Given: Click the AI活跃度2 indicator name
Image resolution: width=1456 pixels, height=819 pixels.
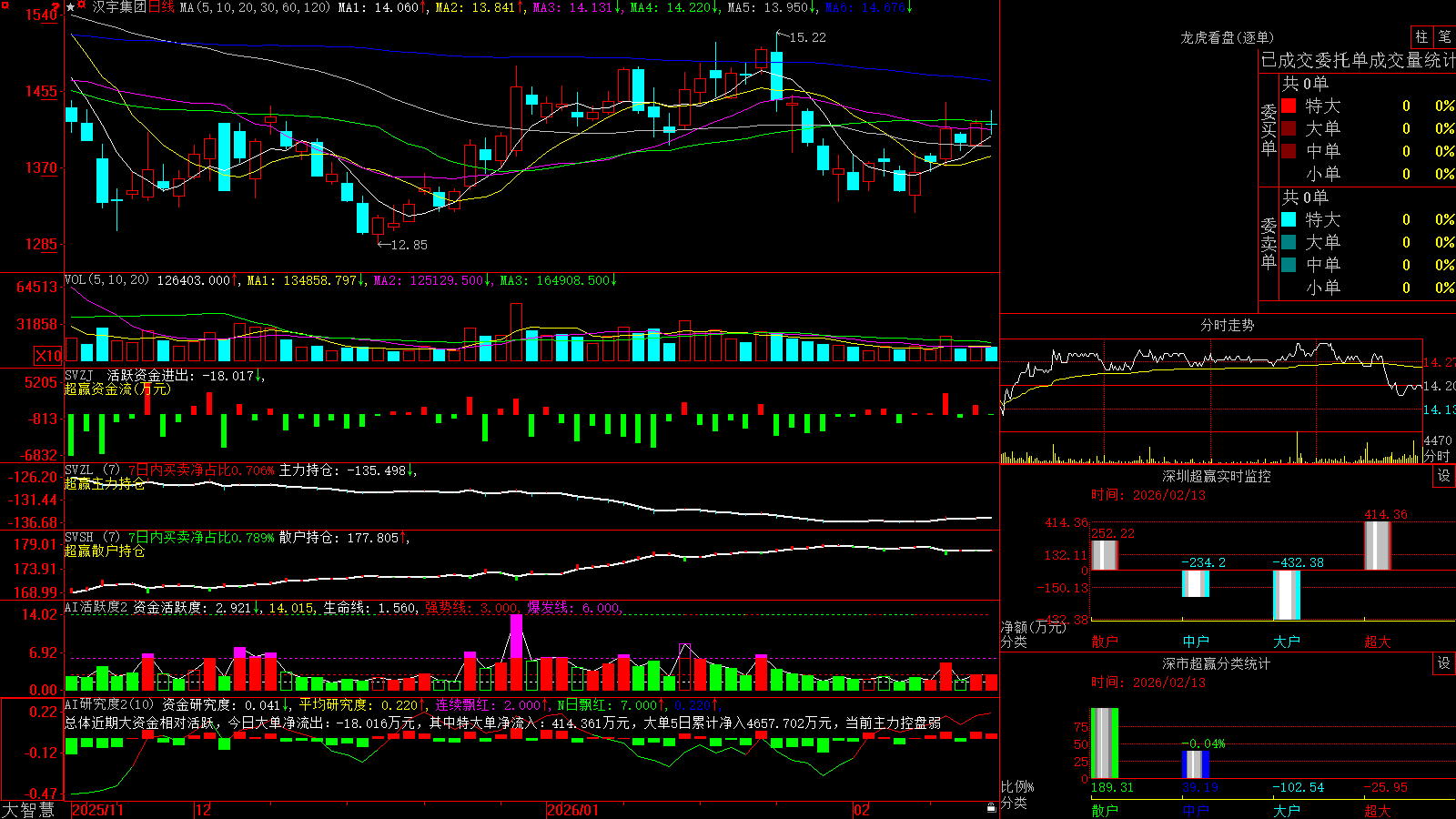Looking at the screenshot, I should pos(96,607).
